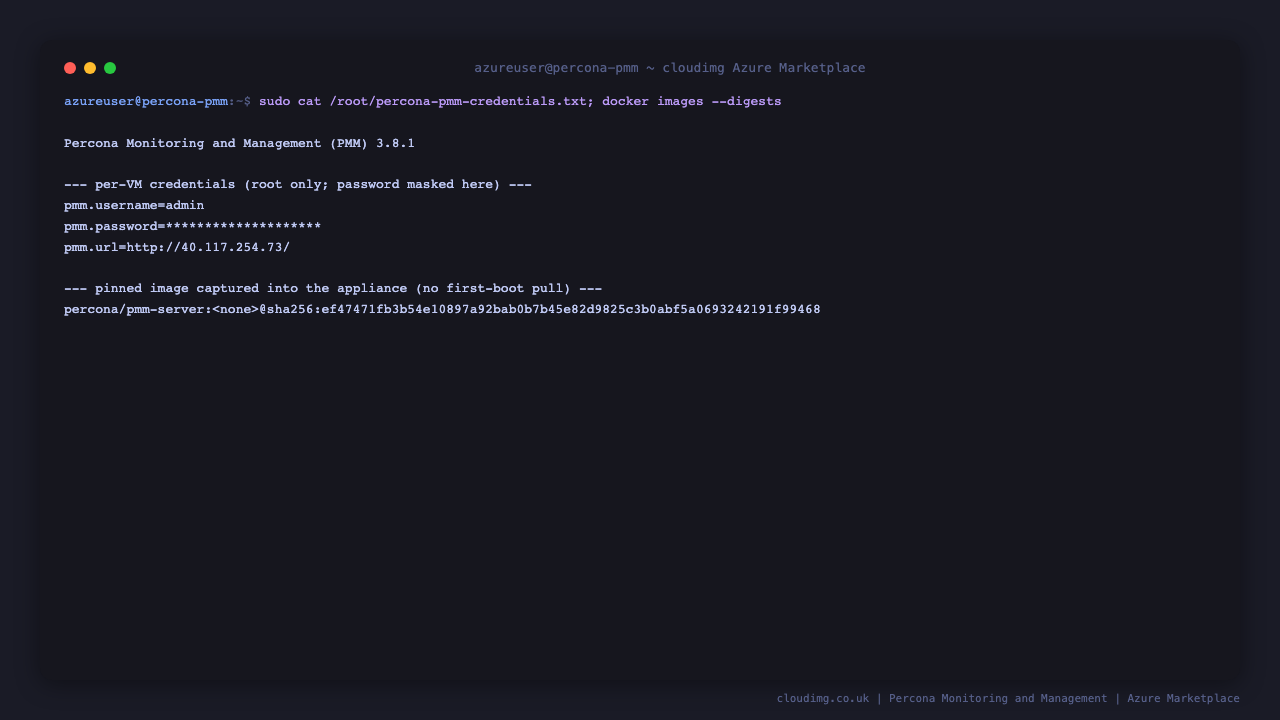Image resolution: width=1280 pixels, height=720 pixels.
Task: Click the line 'Percona Monitoring and Management (PMM) 3.8.1'
Action: 239,143
